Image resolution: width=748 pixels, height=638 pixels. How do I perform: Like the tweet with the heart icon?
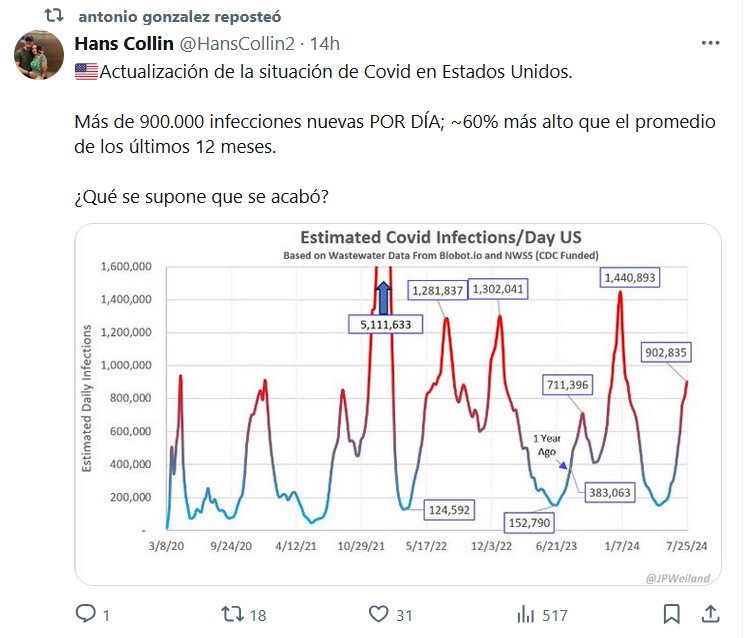[x=378, y=614]
